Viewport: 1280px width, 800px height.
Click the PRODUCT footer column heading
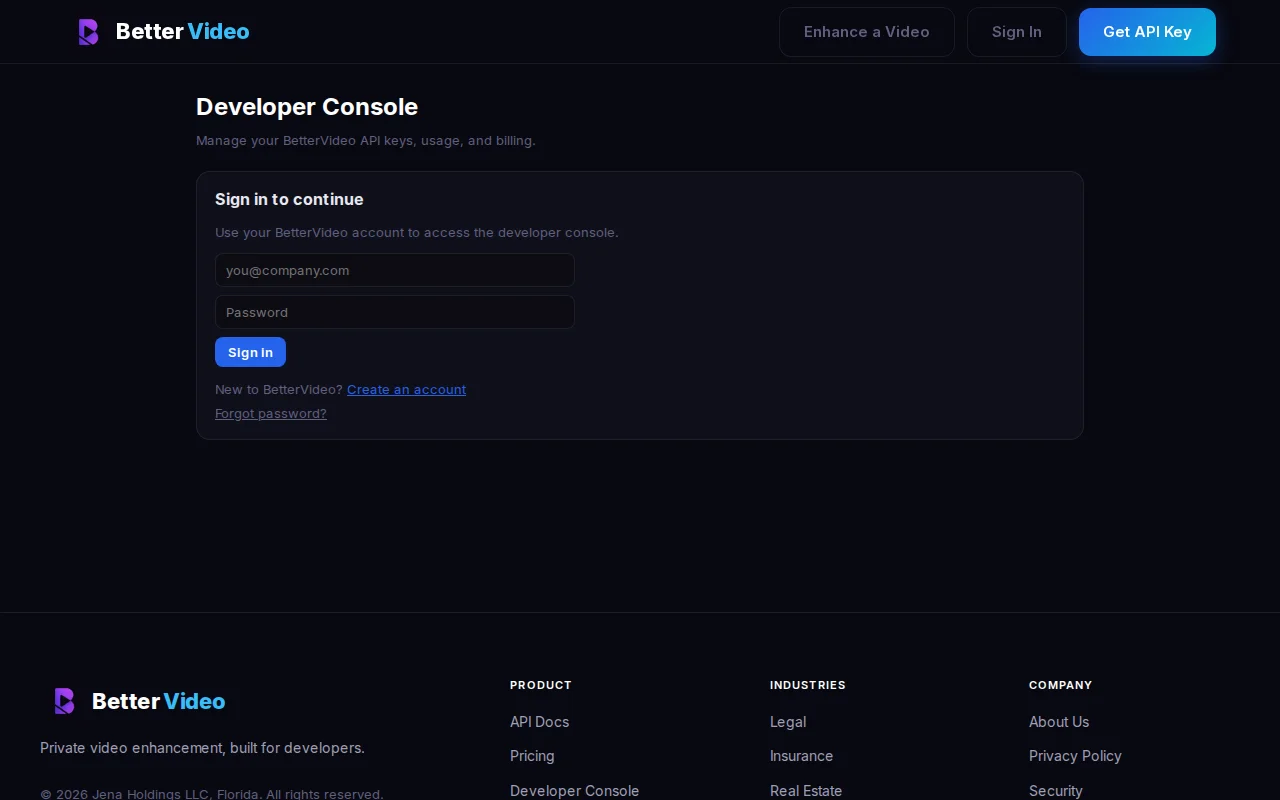coord(541,685)
